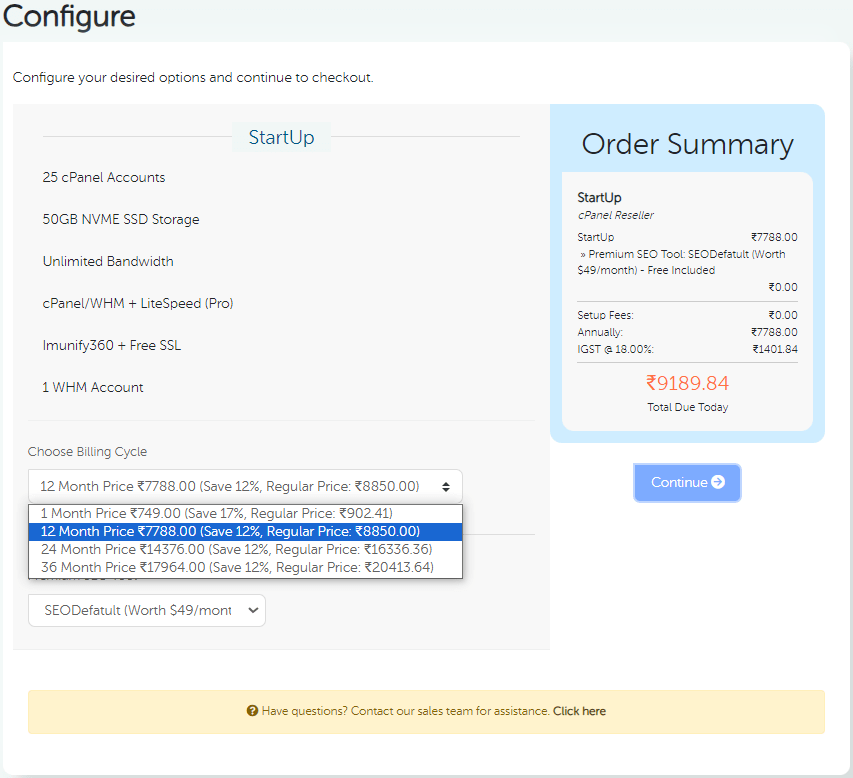Click the total amount ₹9189.84
Viewport: 853px width, 778px height.
point(686,381)
